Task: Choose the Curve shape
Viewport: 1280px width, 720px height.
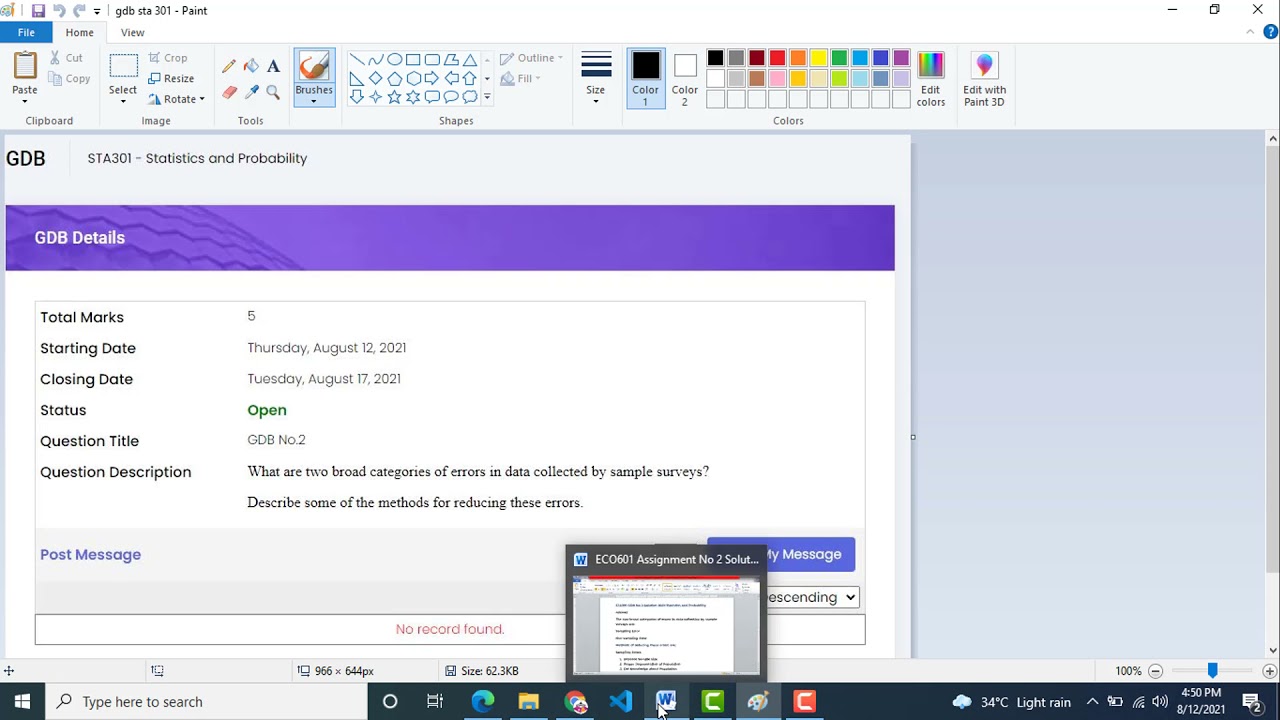Action: tap(376, 60)
